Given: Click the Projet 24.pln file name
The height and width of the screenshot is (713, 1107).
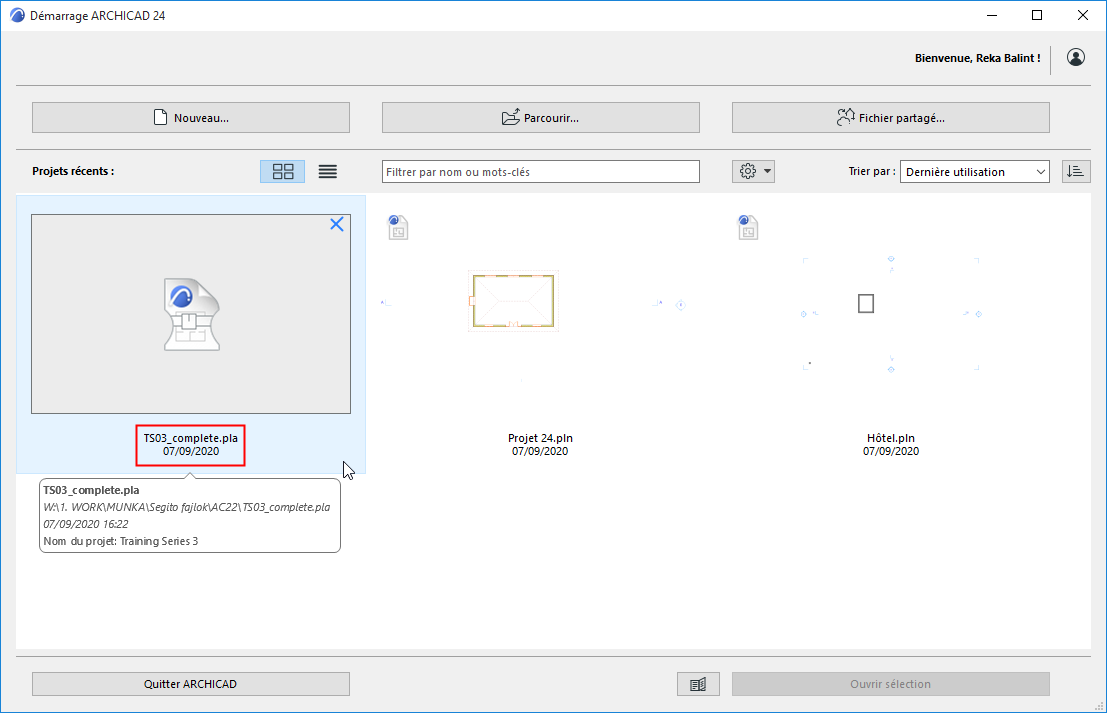Looking at the screenshot, I should click(540, 438).
